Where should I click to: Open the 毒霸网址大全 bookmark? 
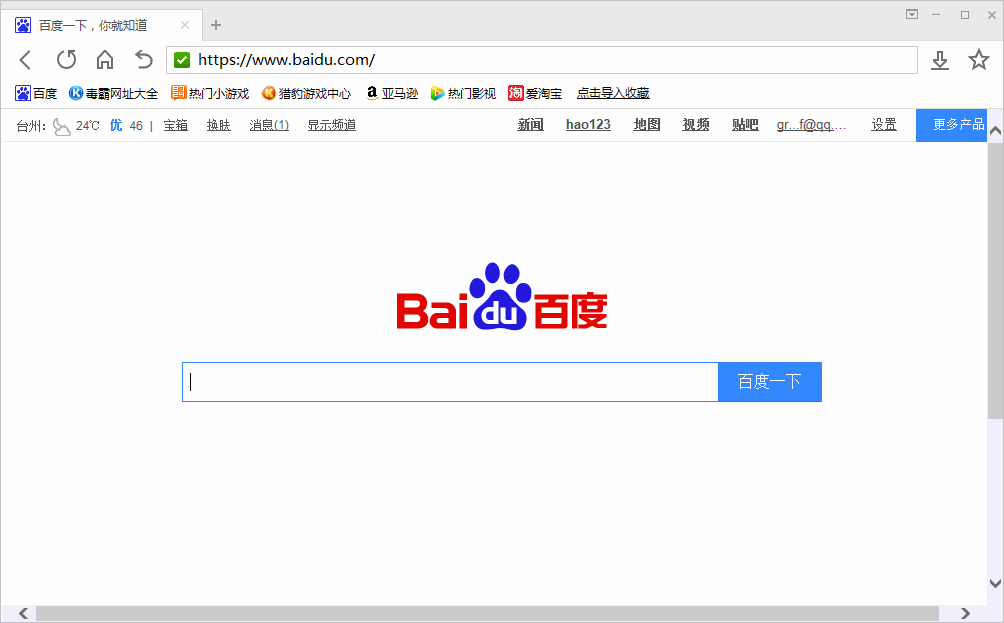point(113,93)
